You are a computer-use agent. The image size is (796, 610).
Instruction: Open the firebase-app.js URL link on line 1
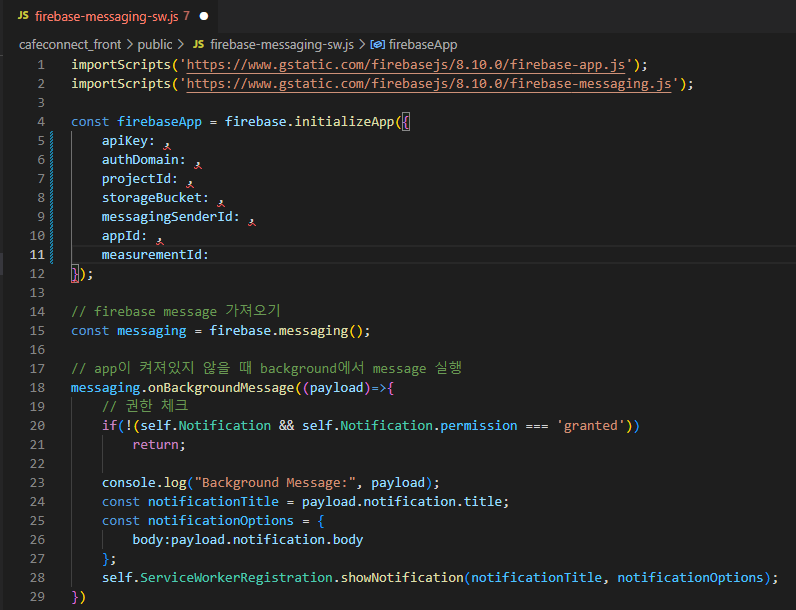pos(406,65)
